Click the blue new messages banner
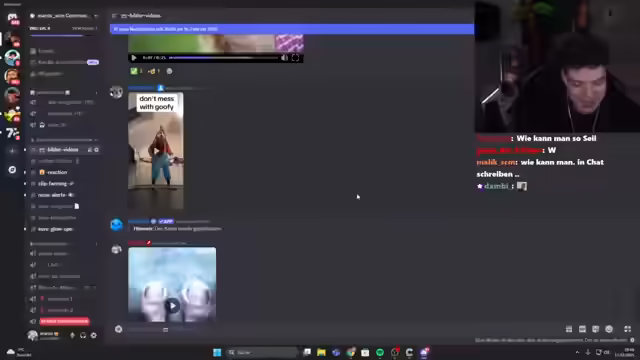Screen dimensions: 640x360 coord(292,29)
